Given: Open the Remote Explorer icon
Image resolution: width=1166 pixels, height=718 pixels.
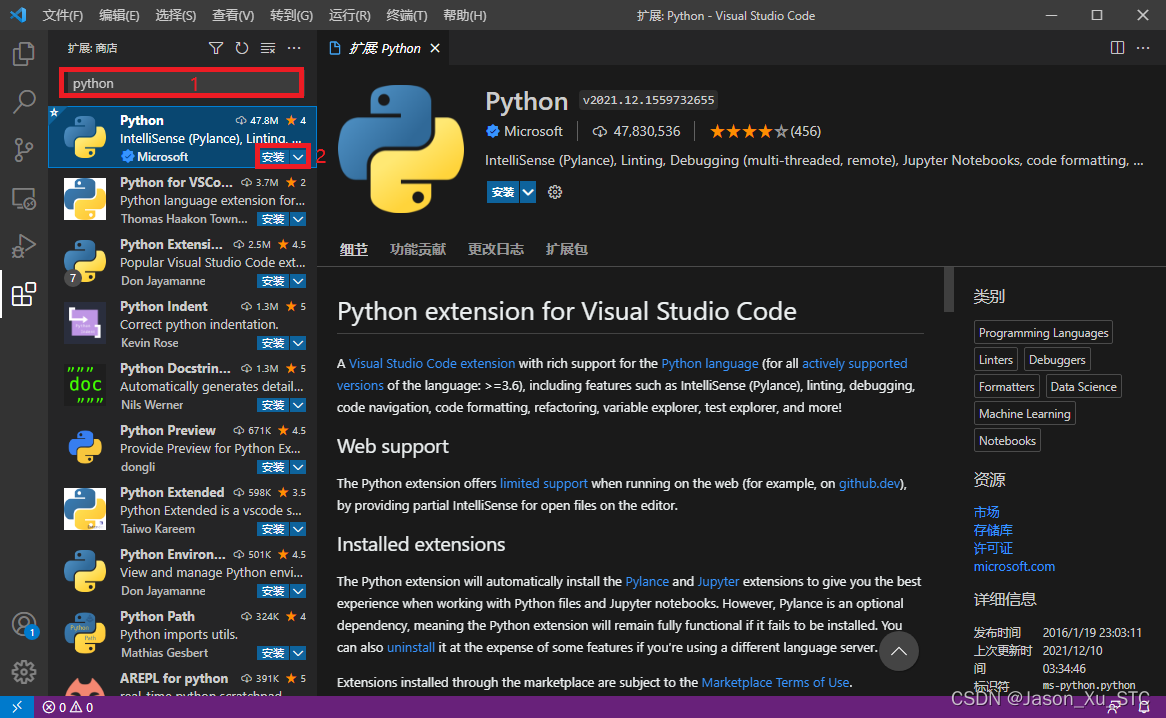Looking at the screenshot, I should [24, 198].
